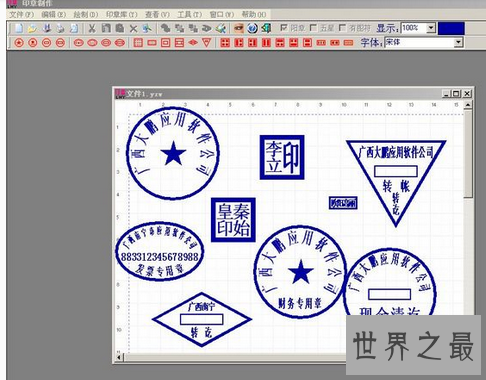This screenshot has height=380, width=486.
Task: Toggle the 五星 checkbox
Action: pos(313,28)
